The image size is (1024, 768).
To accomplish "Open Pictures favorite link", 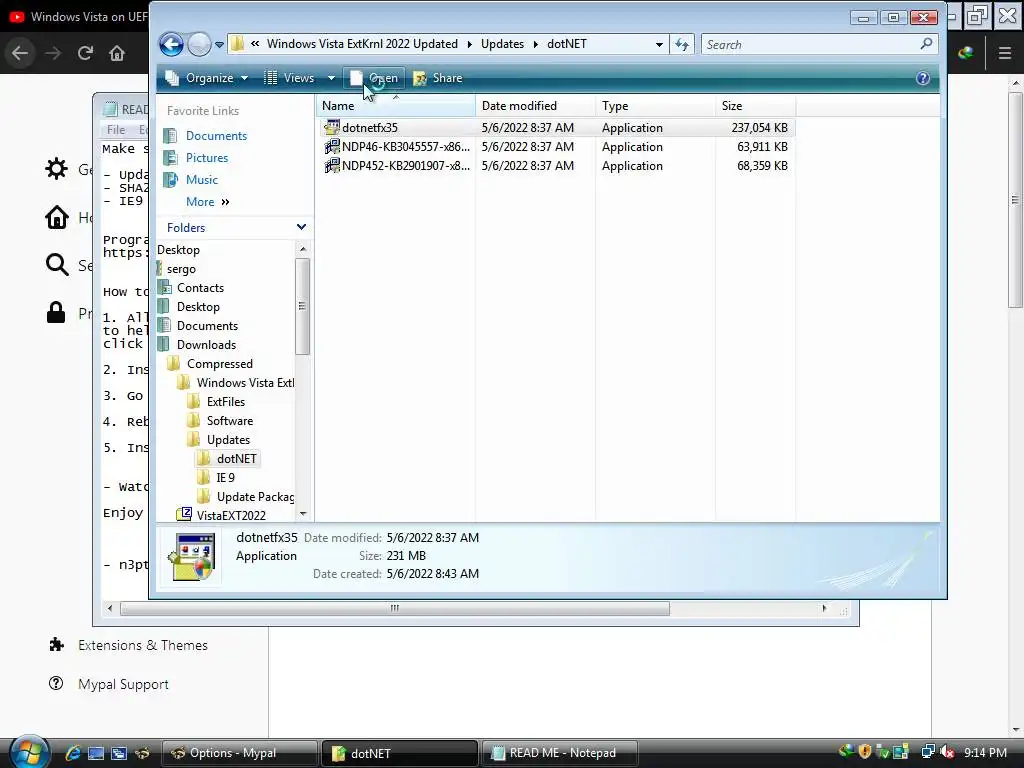I will pyautogui.click(x=207, y=158).
